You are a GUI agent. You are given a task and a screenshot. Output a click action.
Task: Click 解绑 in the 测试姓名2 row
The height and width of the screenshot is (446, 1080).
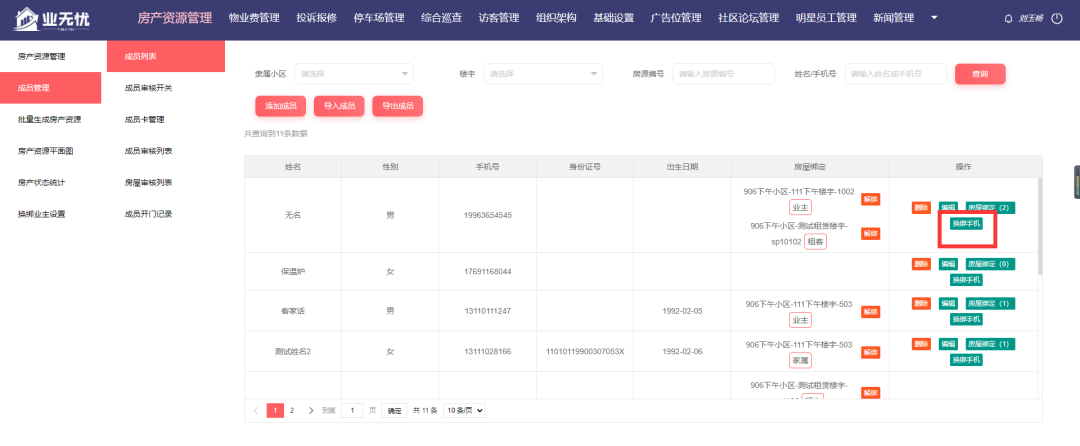tap(871, 352)
